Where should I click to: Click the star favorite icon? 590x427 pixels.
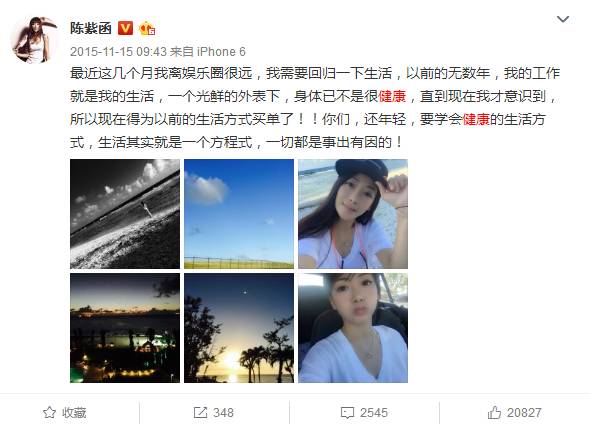[x=49, y=413]
